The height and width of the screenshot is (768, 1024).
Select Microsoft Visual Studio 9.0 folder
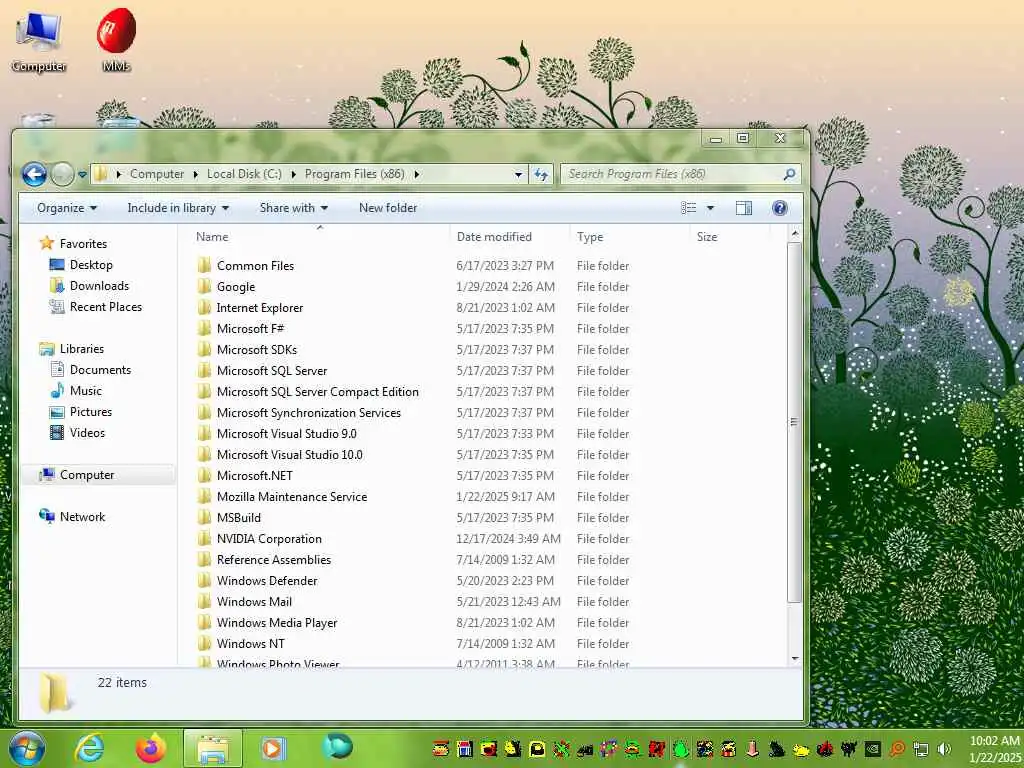[287, 434]
